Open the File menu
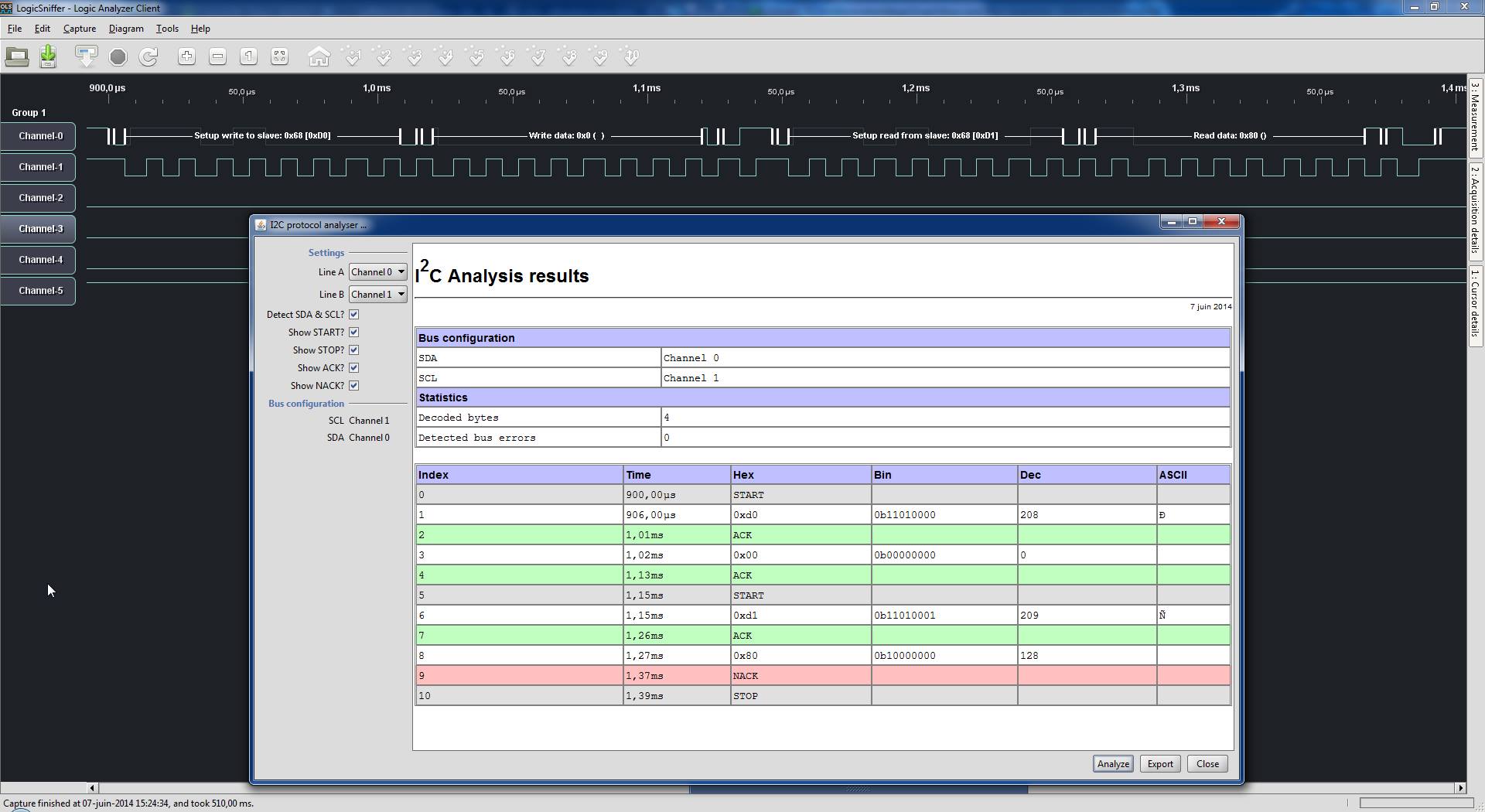 coord(15,29)
